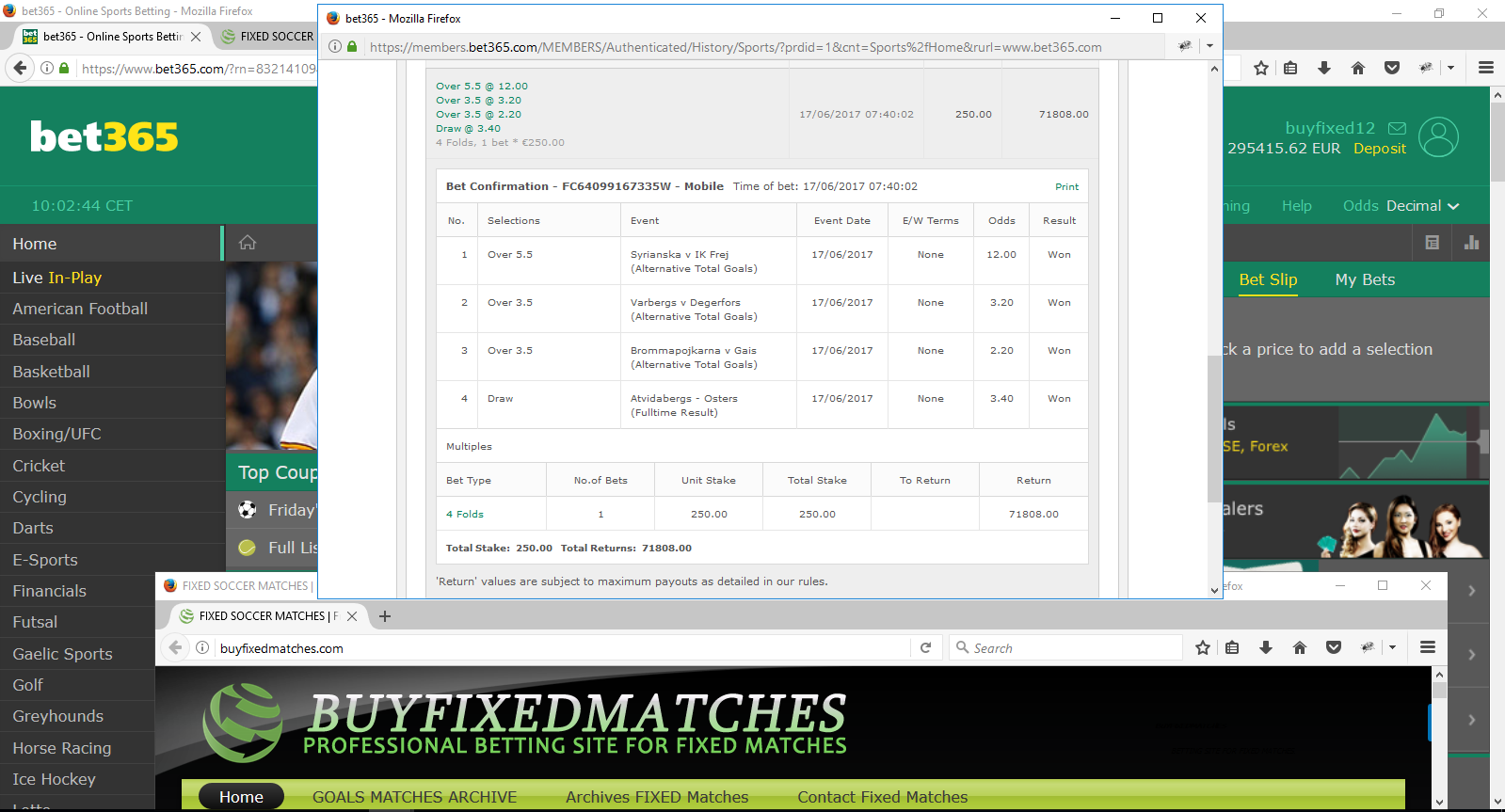Click Deposit link
This screenshot has width=1505, height=812.
coord(1380,149)
